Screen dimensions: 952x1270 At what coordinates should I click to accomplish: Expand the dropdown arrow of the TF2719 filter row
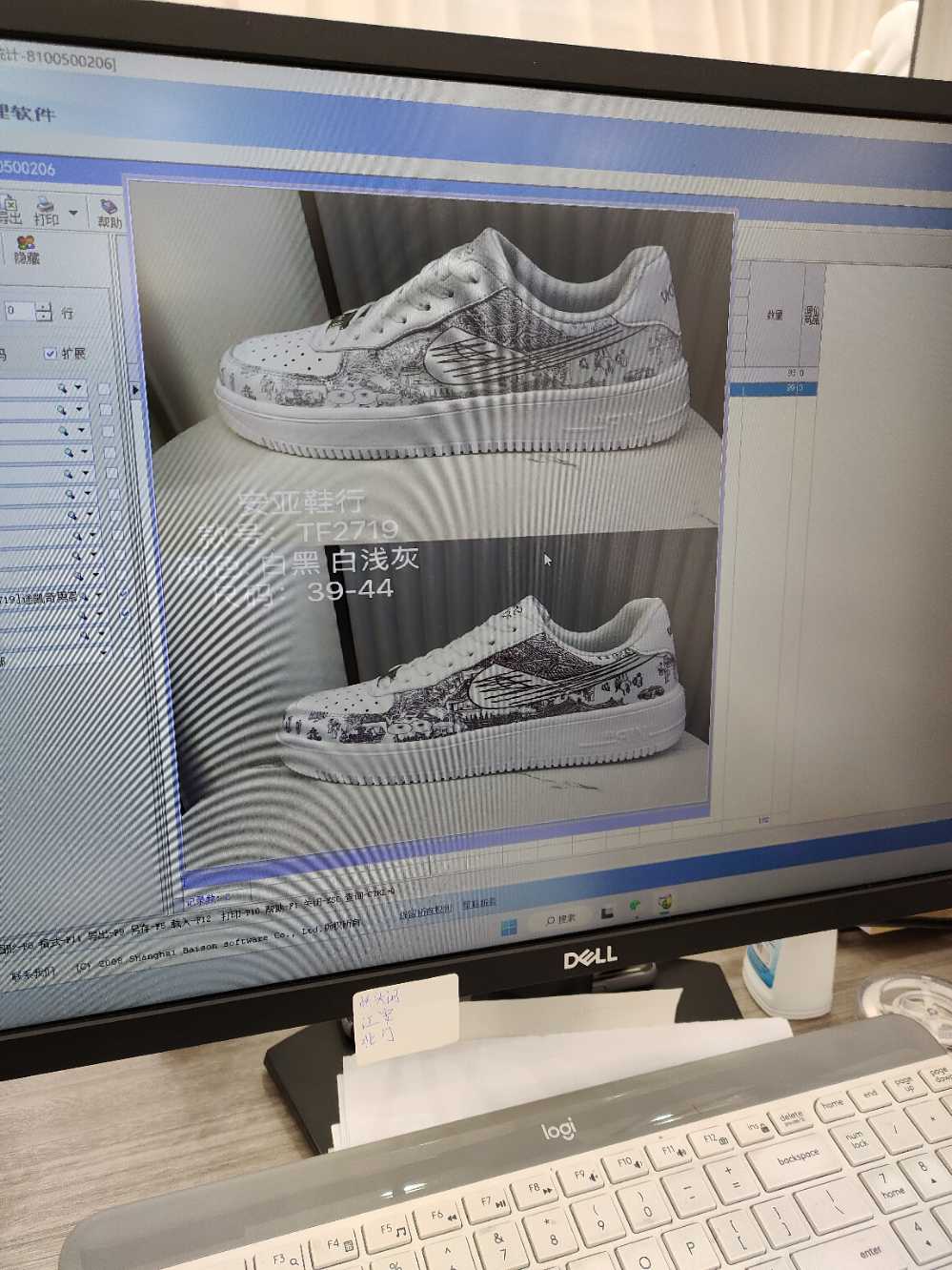tap(97, 596)
